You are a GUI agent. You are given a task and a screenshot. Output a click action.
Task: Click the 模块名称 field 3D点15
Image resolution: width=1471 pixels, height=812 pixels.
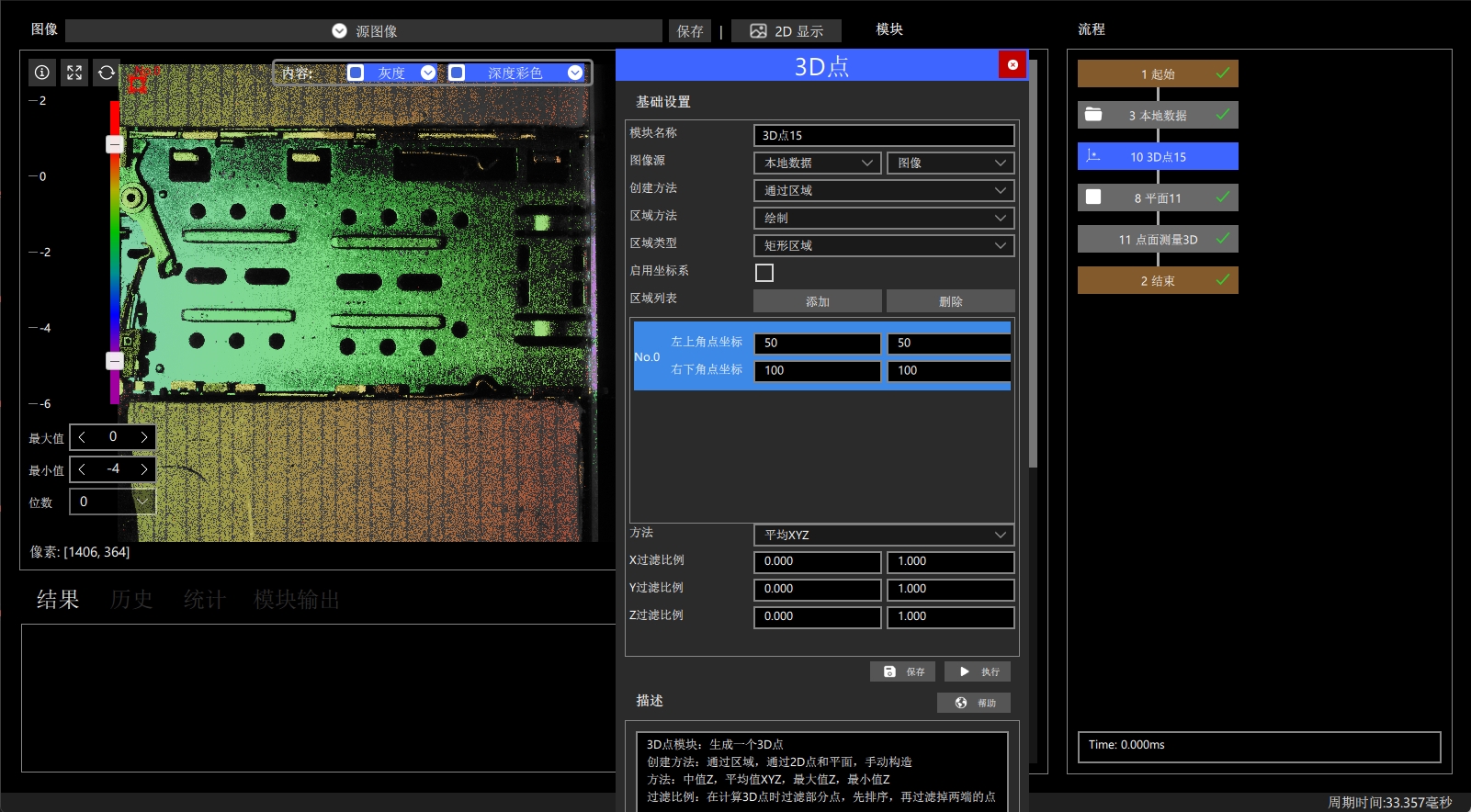pyautogui.click(x=884, y=135)
